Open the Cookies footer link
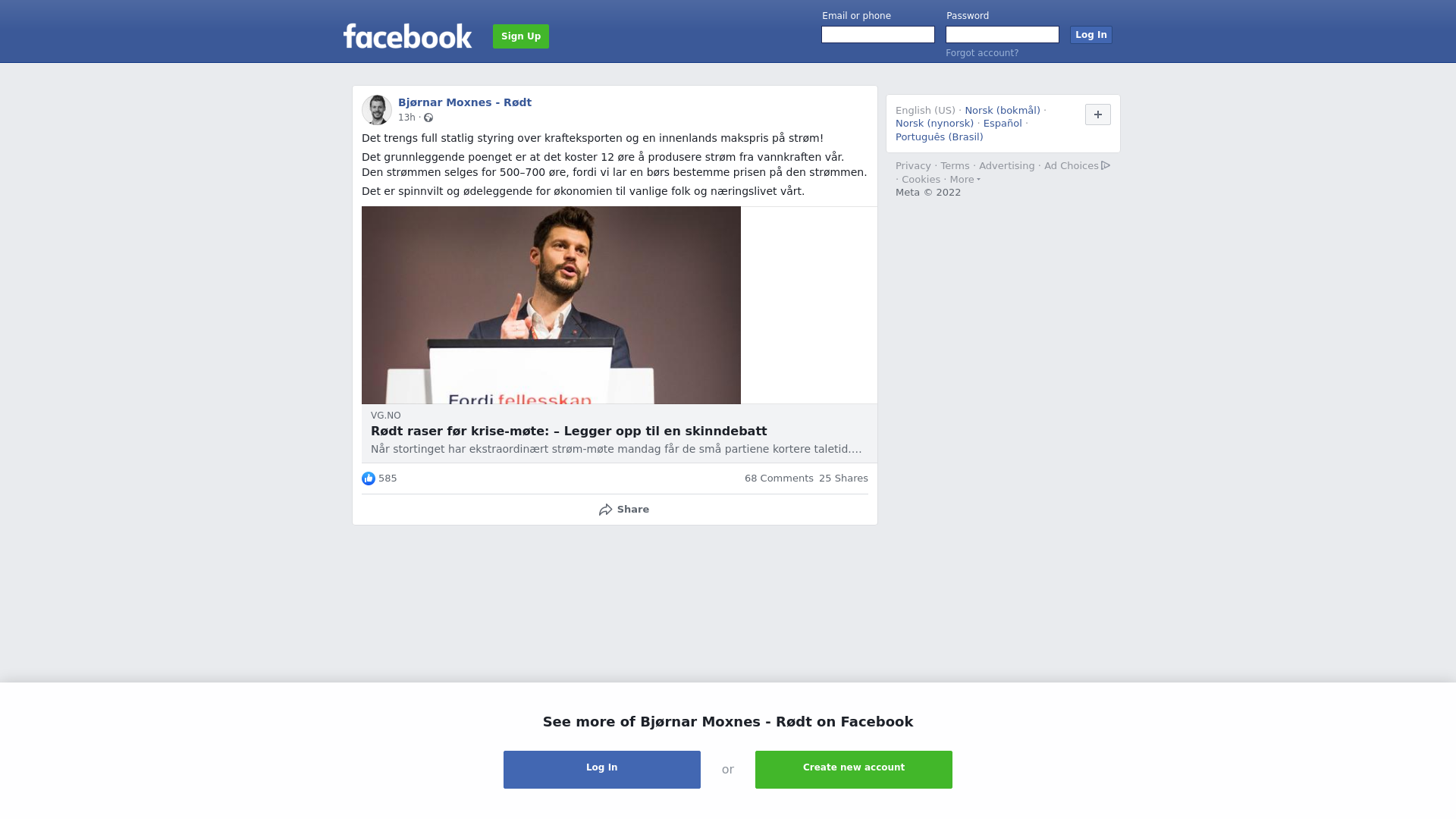The height and width of the screenshot is (819, 1456). 921,180
